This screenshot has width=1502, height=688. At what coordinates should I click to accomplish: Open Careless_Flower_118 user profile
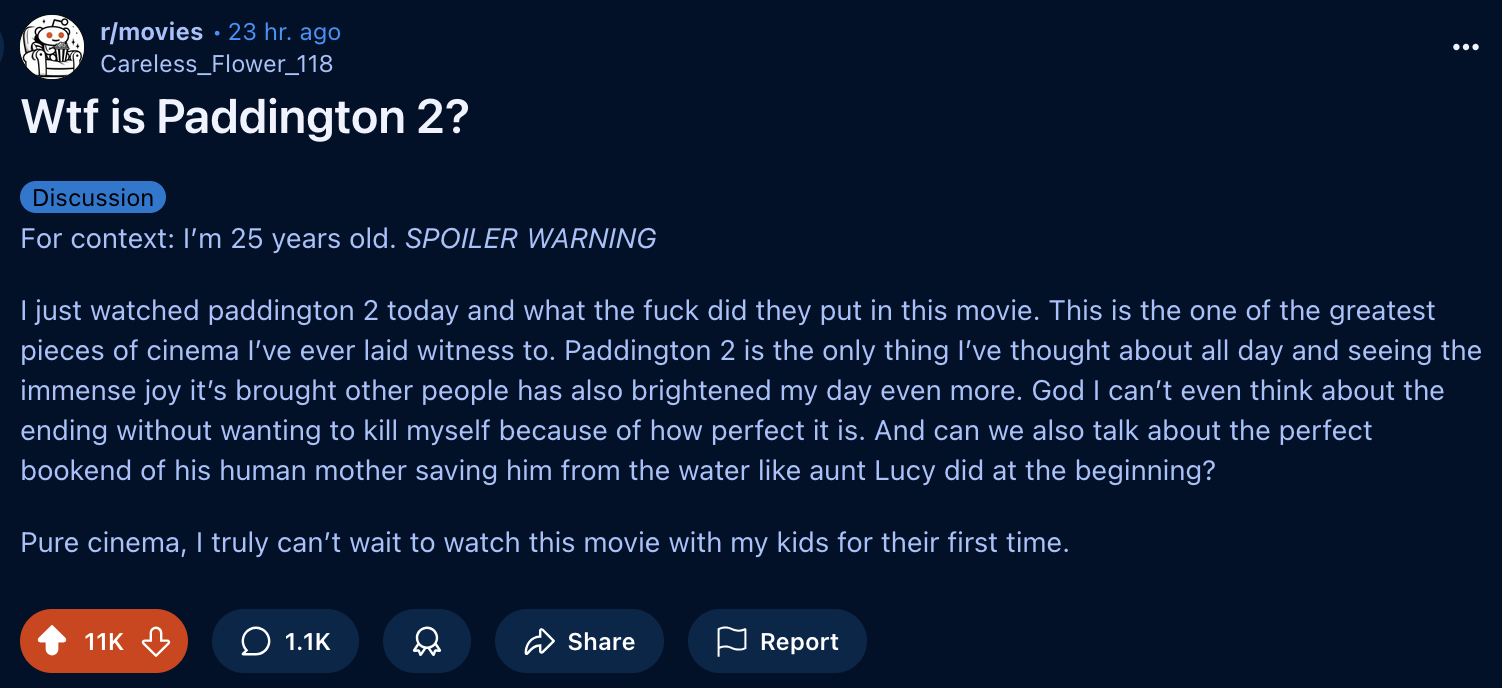pyautogui.click(x=216, y=64)
